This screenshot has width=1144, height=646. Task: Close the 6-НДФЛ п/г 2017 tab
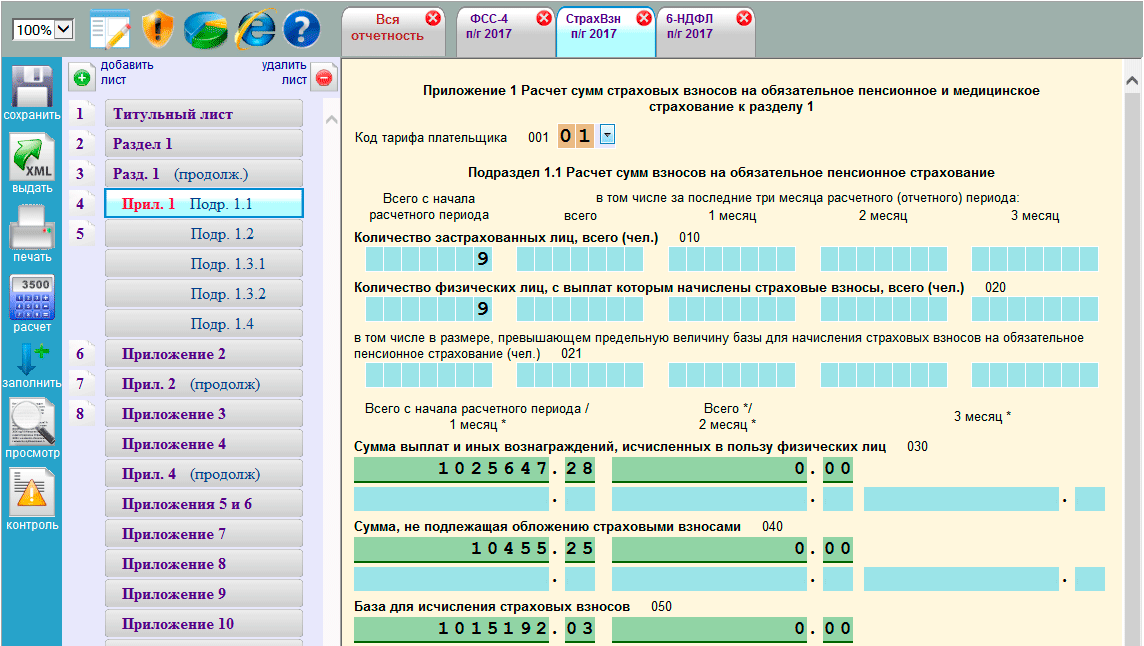point(744,18)
